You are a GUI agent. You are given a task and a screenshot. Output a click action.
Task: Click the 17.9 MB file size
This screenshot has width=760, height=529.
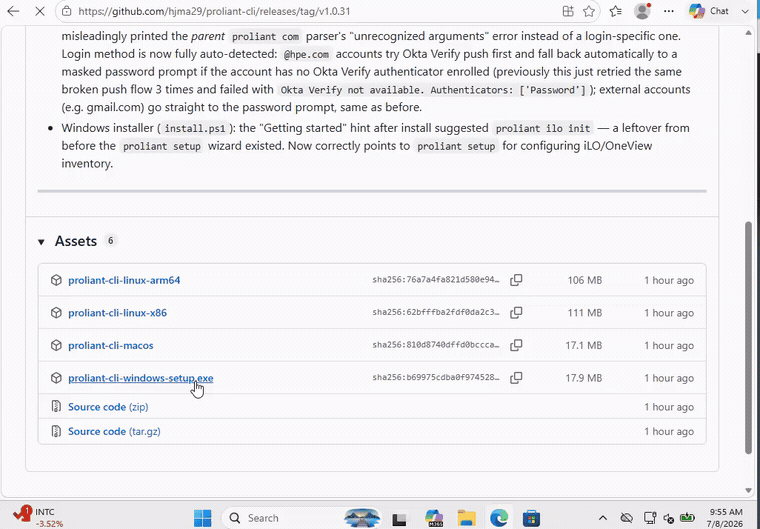click(x=584, y=378)
